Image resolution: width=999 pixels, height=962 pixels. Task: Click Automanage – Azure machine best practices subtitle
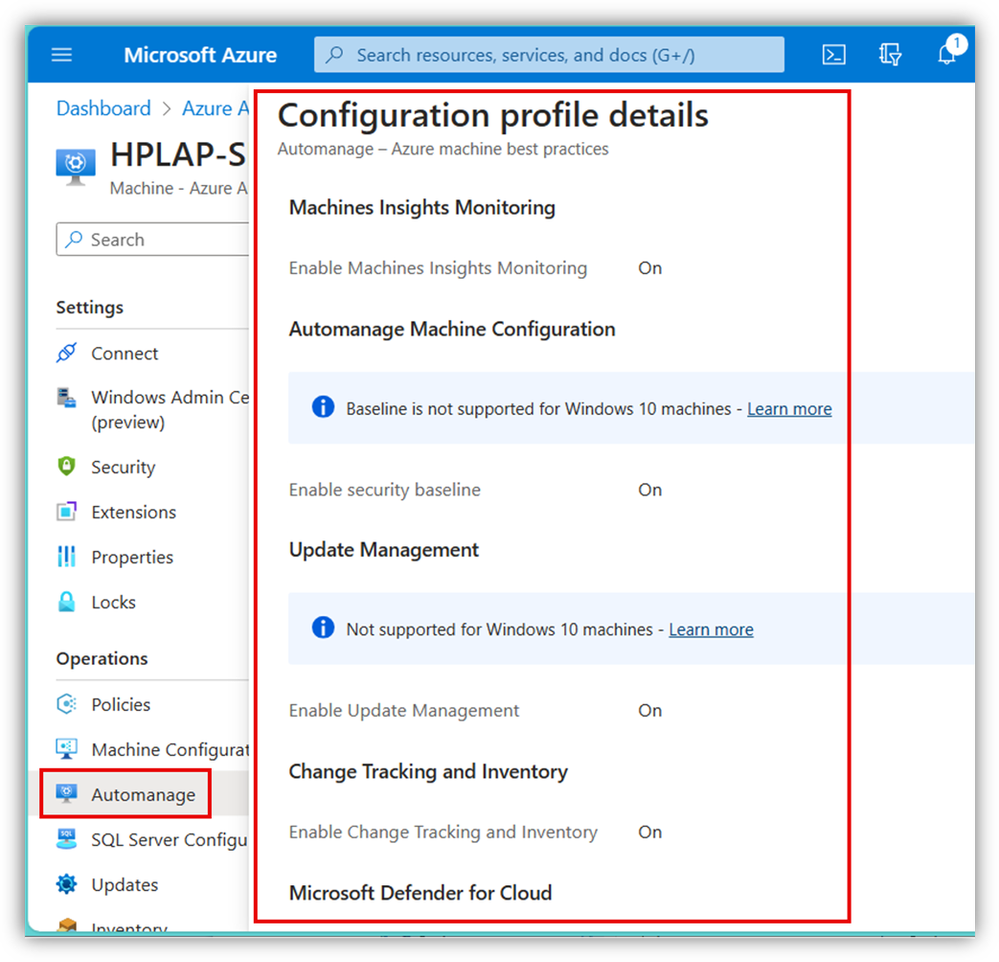click(443, 149)
